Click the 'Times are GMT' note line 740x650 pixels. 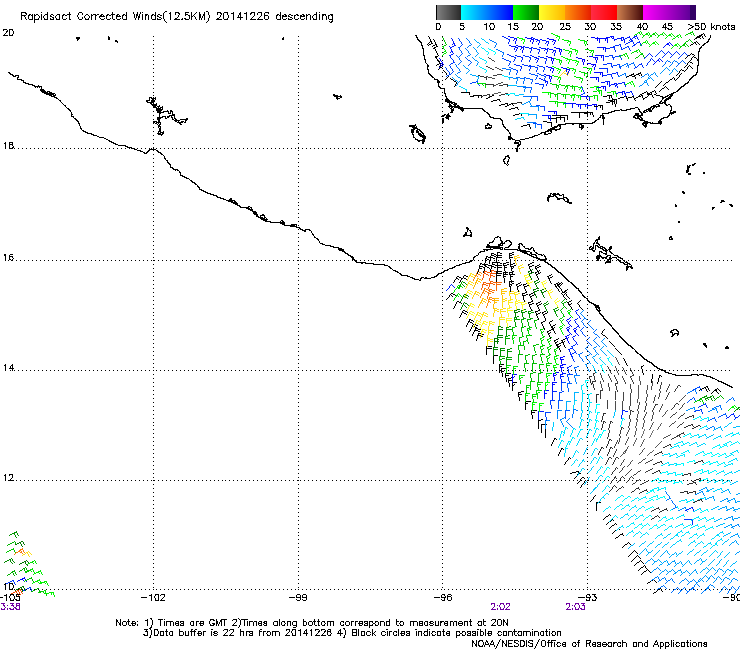[311, 623]
